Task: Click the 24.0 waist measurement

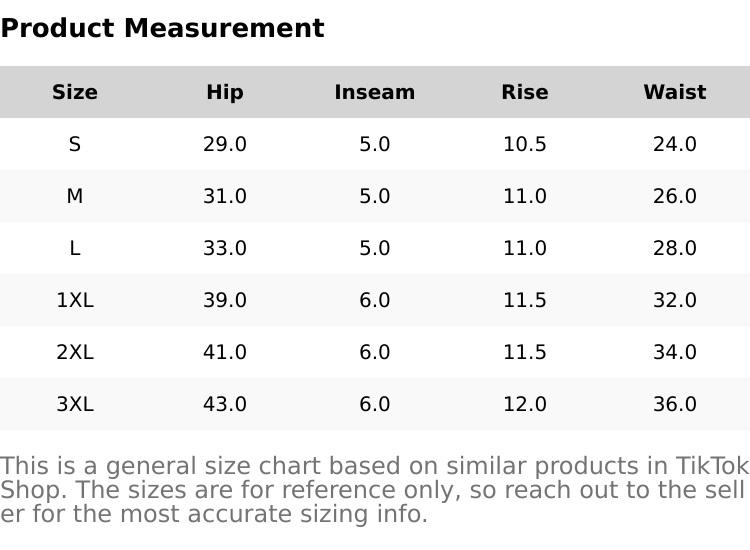Action: tap(675, 144)
